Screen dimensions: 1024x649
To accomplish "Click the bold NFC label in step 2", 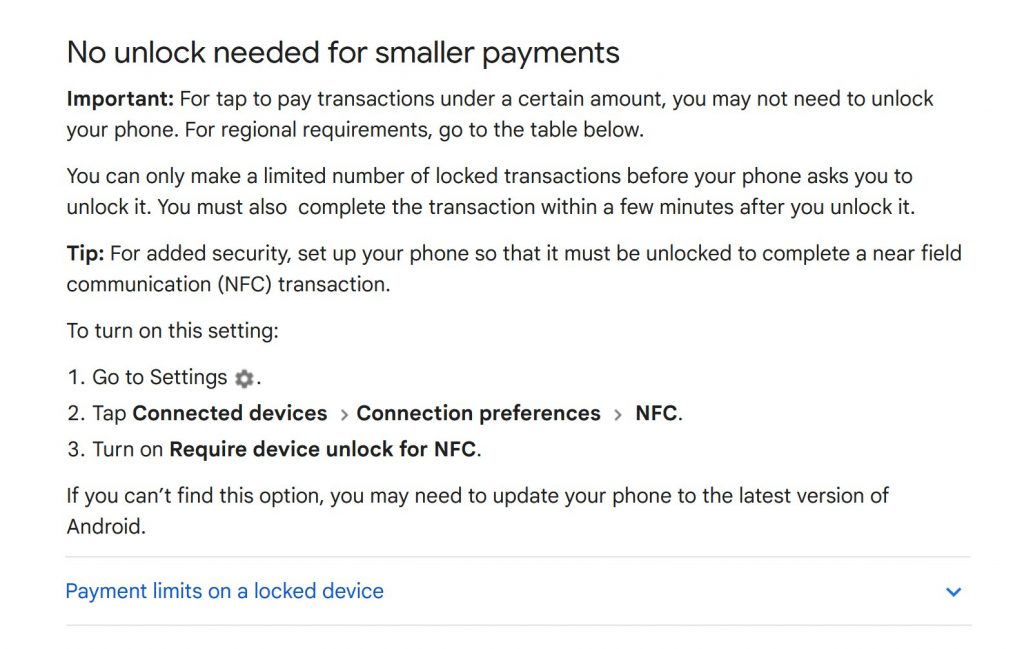I will tap(656, 413).
